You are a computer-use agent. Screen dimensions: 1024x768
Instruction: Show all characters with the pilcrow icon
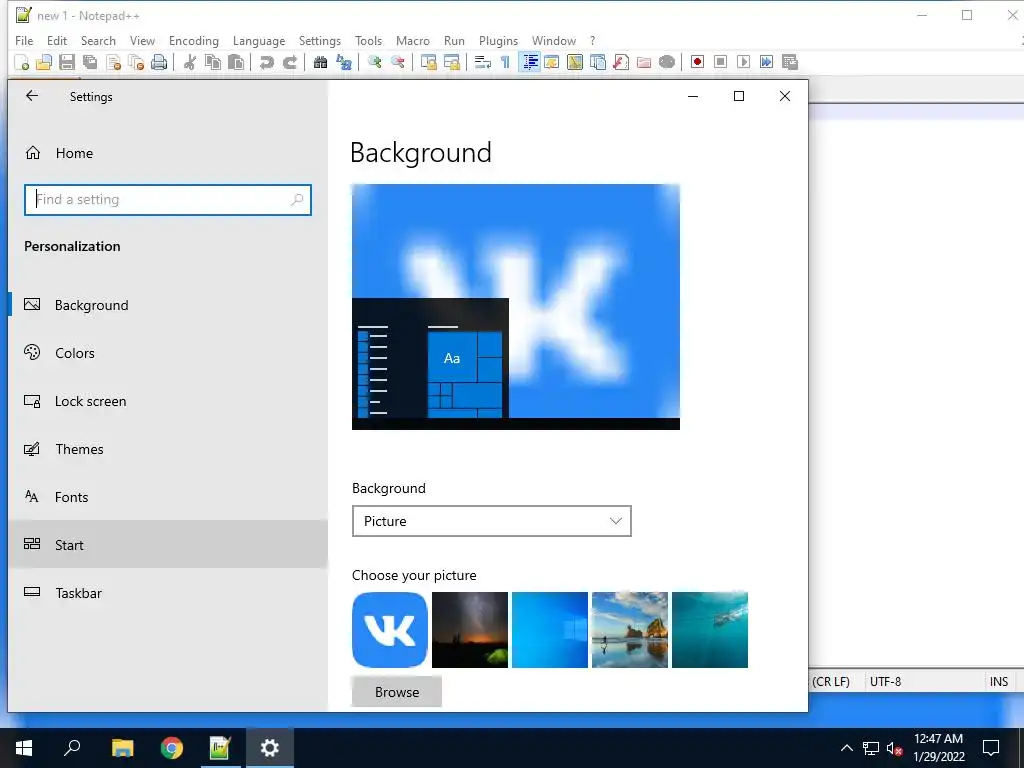505,62
